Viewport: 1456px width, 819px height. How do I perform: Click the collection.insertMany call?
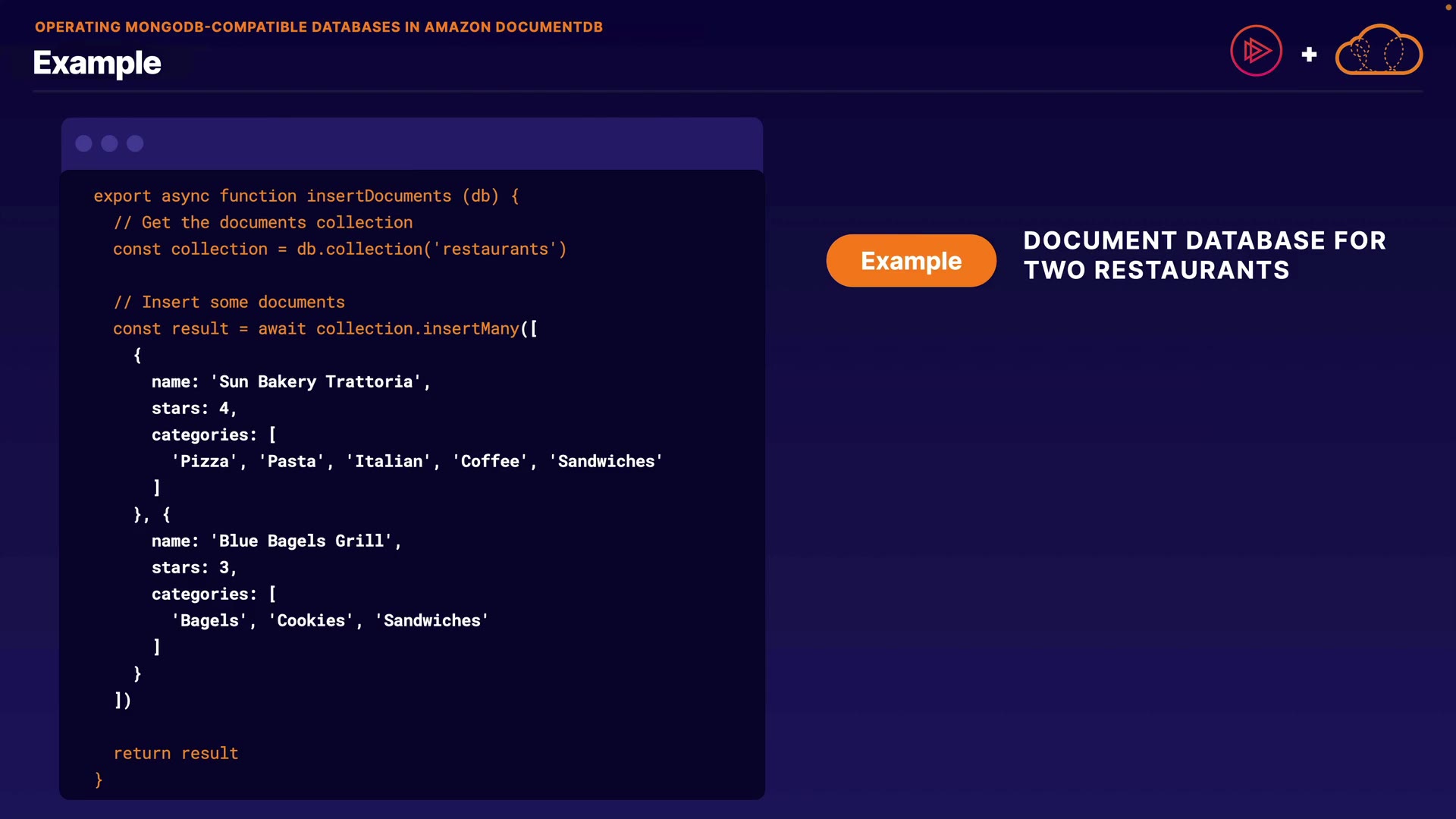click(x=417, y=328)
